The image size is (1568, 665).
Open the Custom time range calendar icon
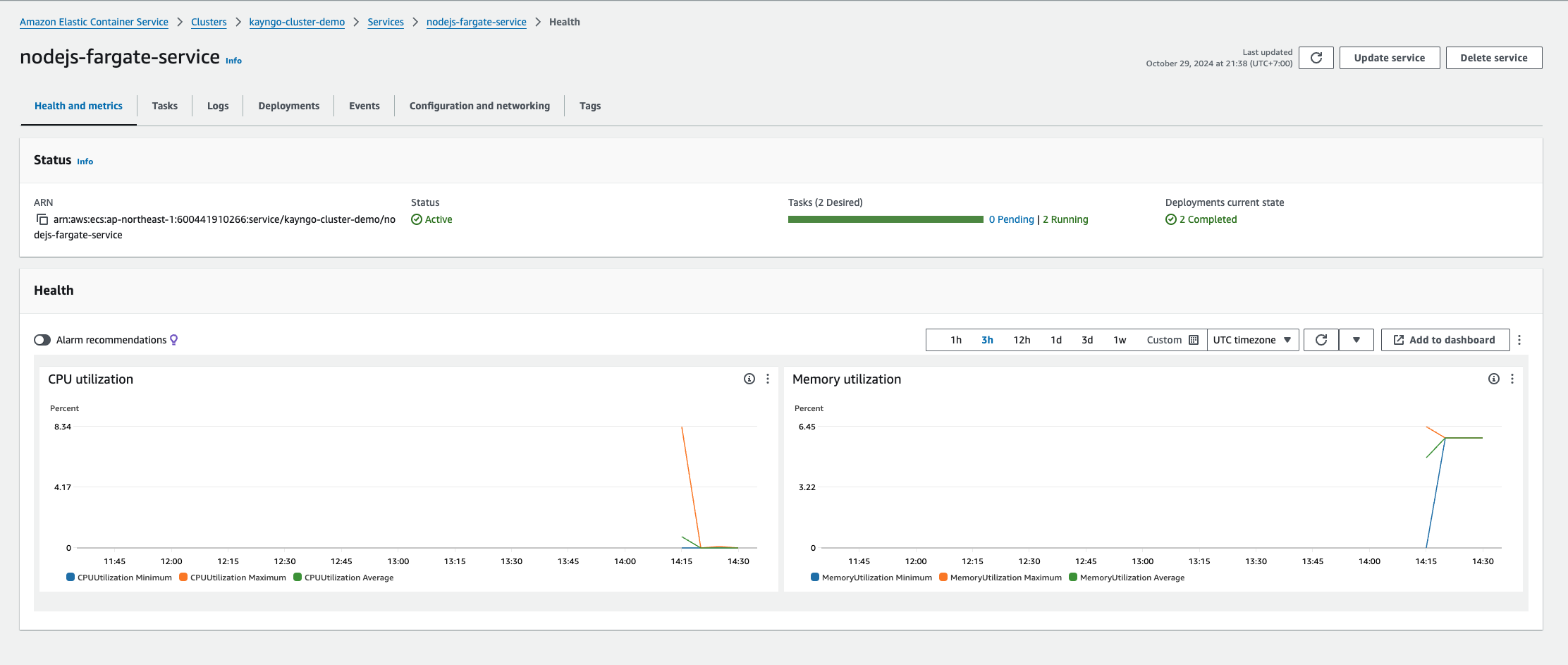[x=1194, y=340]
